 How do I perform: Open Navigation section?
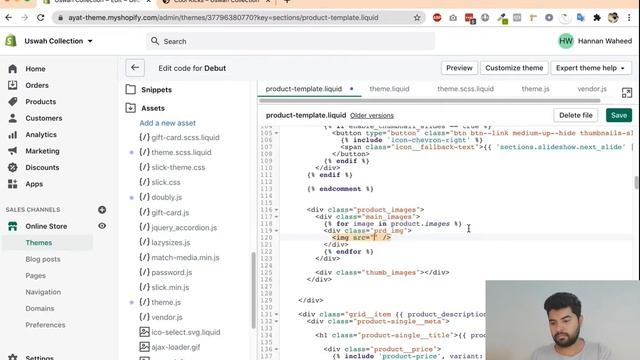coord(43,292)
